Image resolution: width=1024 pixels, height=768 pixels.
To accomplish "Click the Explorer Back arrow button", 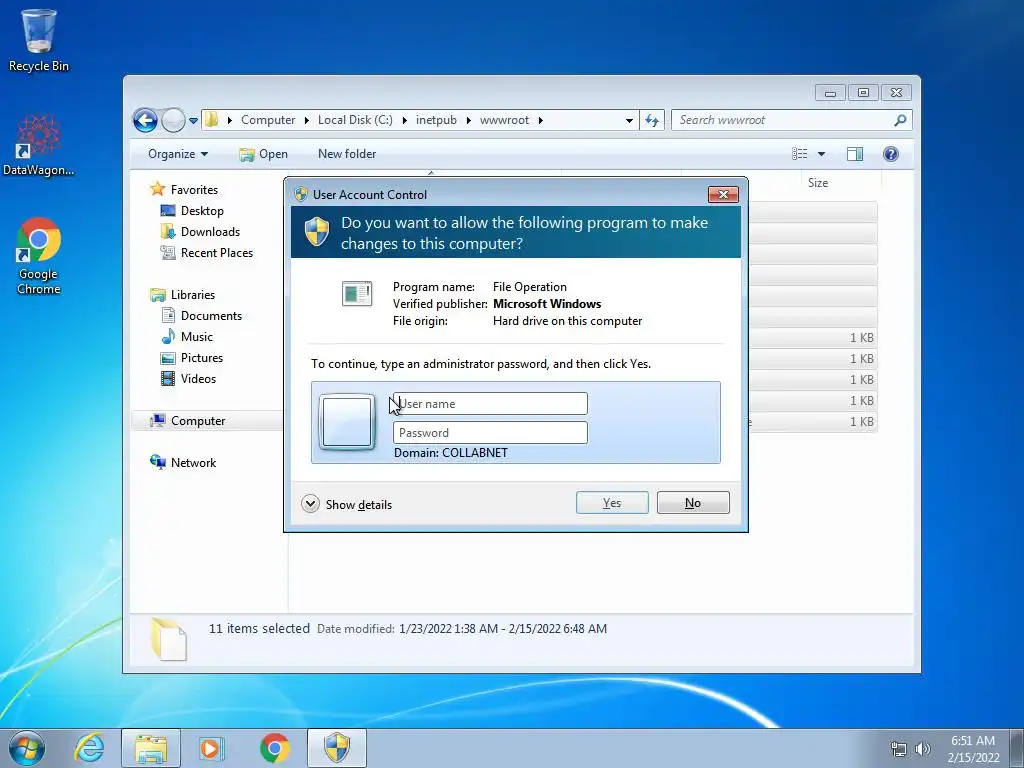I will [x=145, y=120].
